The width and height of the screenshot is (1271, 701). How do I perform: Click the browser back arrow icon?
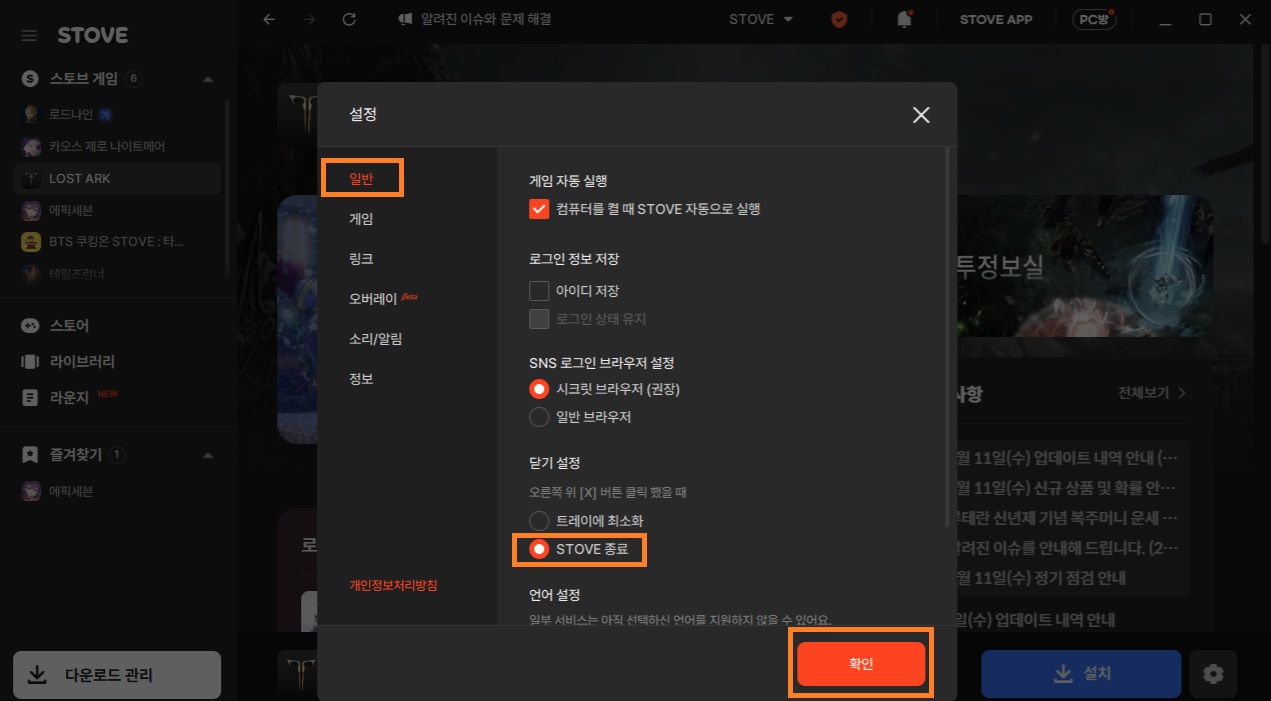click(268, 20)
